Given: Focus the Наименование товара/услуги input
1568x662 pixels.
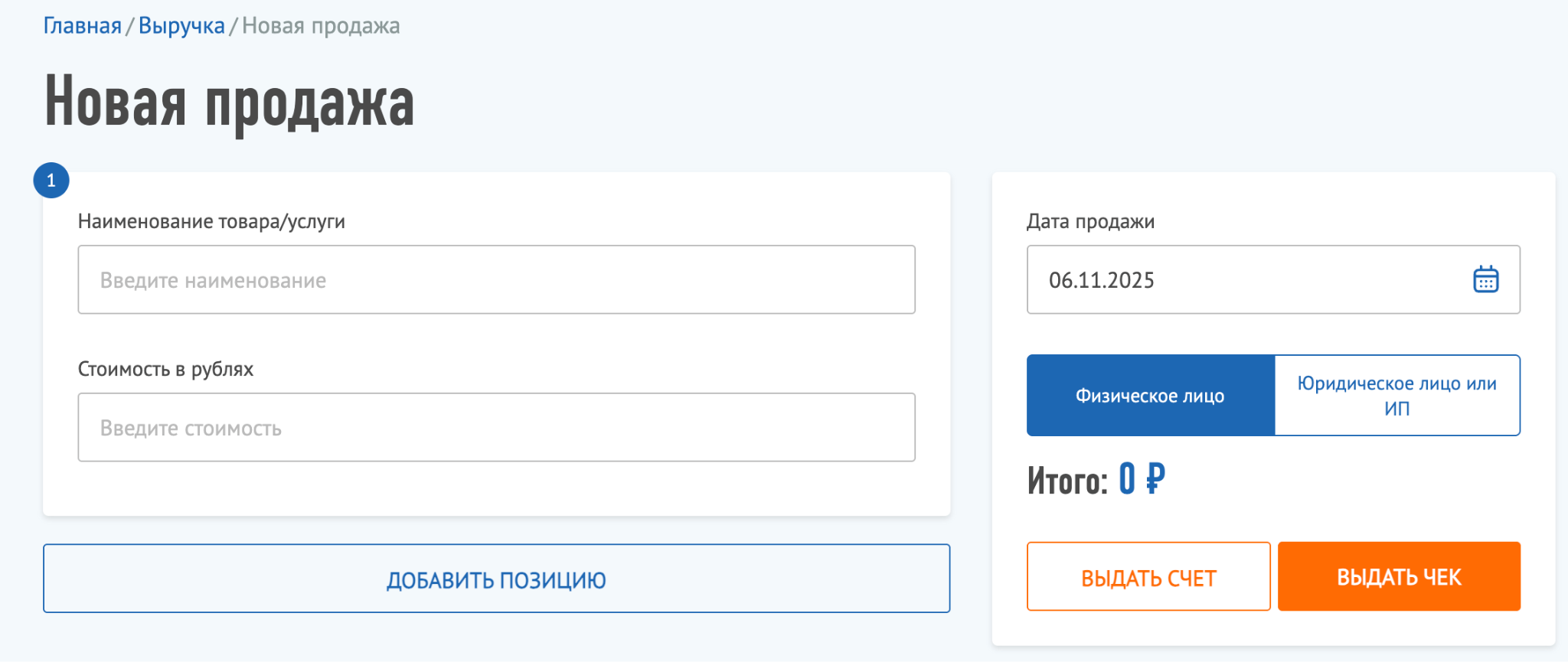Looking at the screenshot, I should point(496,279).
